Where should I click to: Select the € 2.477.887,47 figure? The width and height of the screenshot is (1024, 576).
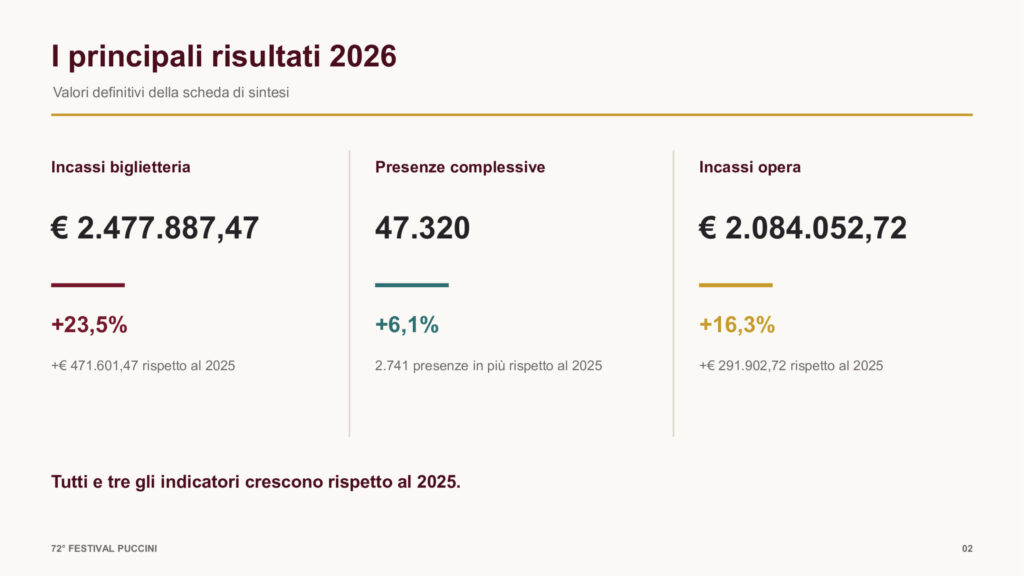155,229
